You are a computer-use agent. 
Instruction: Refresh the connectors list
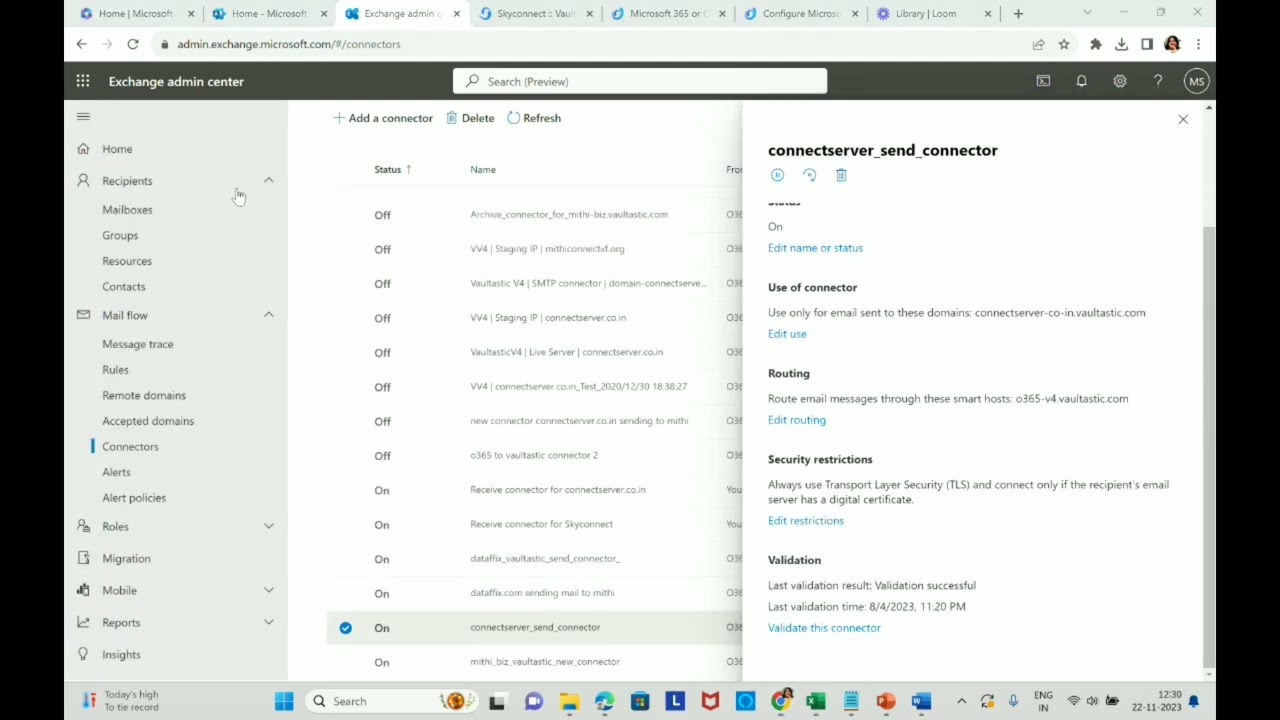(x=534, y=118)
